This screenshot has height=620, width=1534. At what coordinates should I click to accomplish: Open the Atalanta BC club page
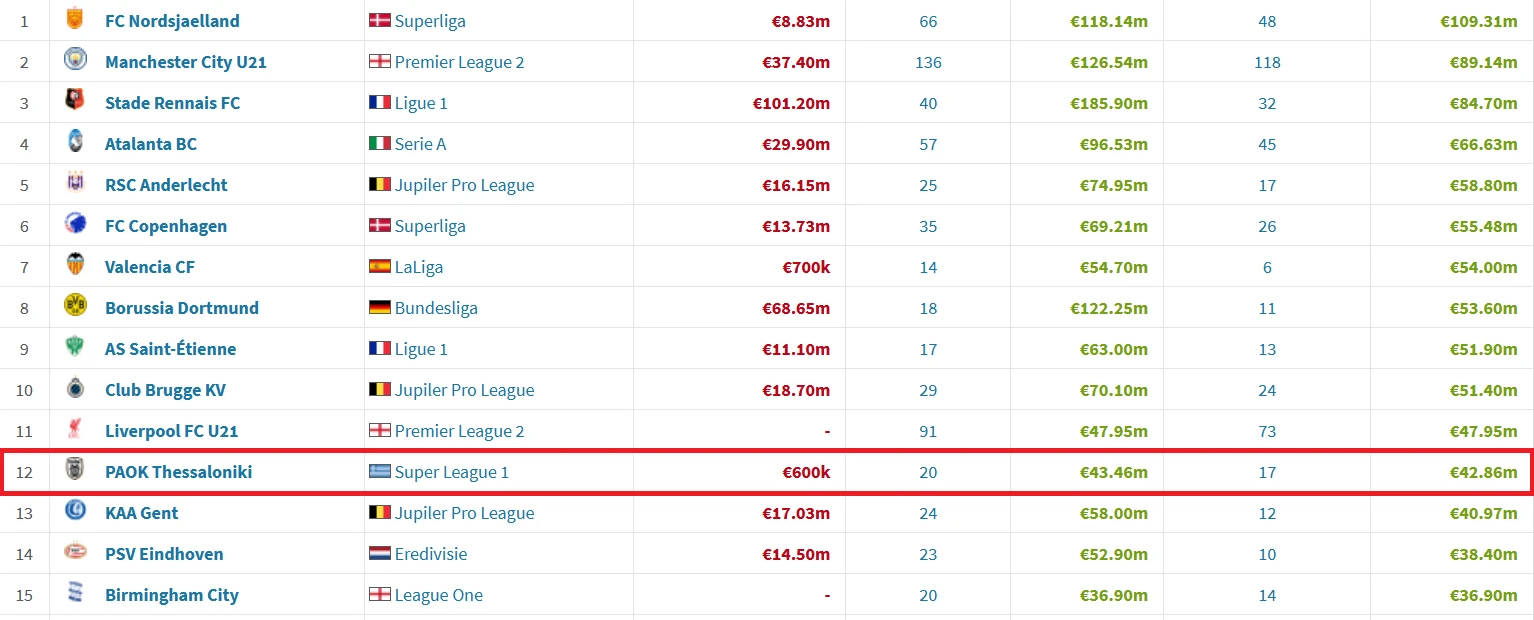click(151, 144)
